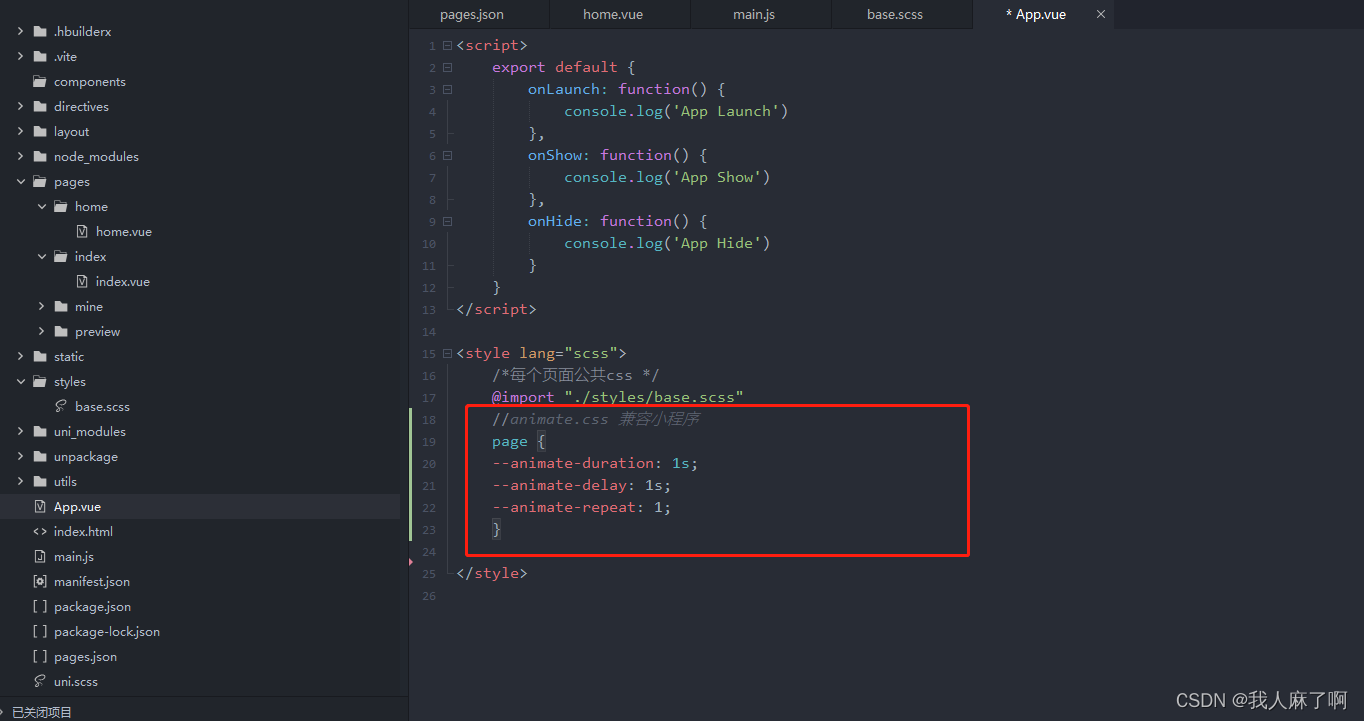The height and width of the screenshot is (721, 1364).
Task: Click line number 17 in gutter
Action: [x=429, y=398]
